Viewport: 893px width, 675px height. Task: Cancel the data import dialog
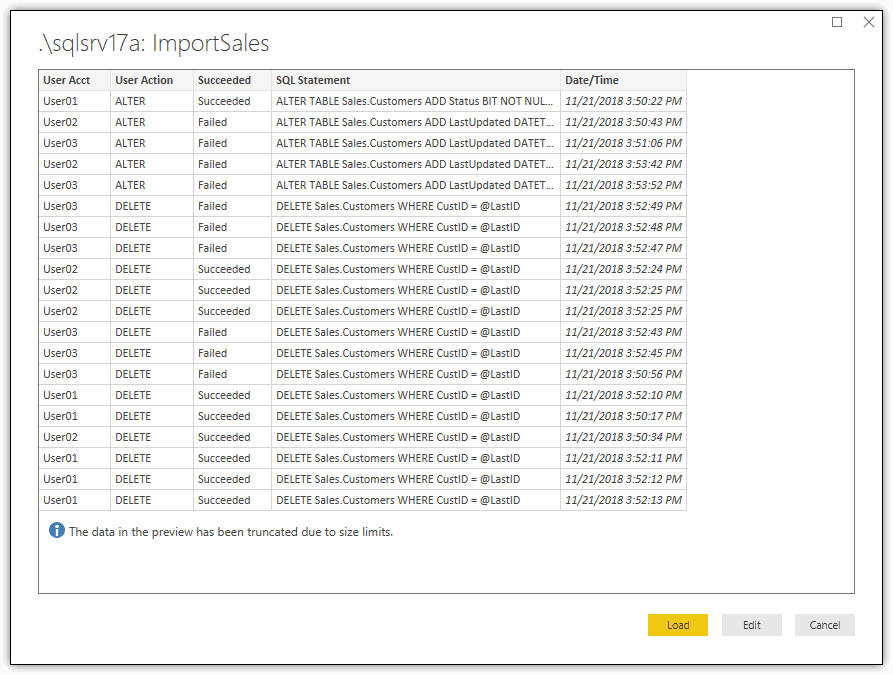pyautogui.click(x=825, y=625)
